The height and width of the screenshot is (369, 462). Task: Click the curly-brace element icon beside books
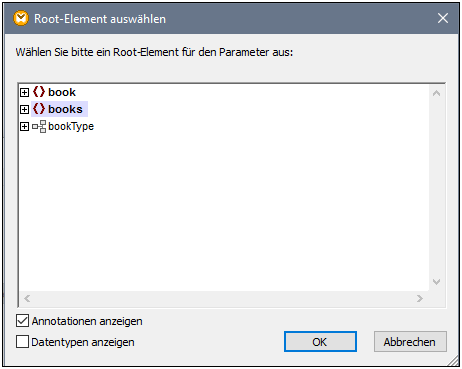click(39, 109)
